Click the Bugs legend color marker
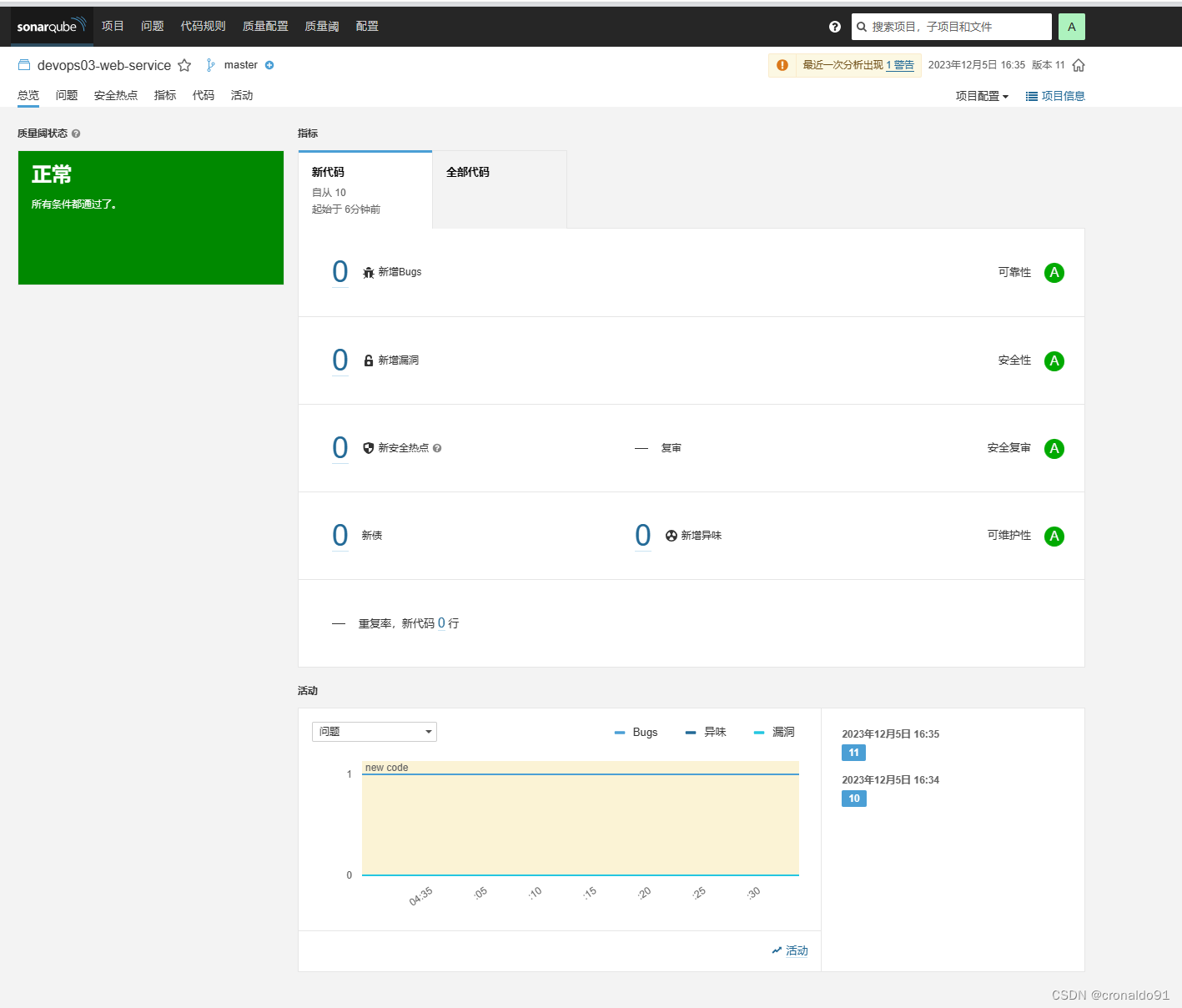The width and height of the screenshot is (1182, 1008). (620, 733)
